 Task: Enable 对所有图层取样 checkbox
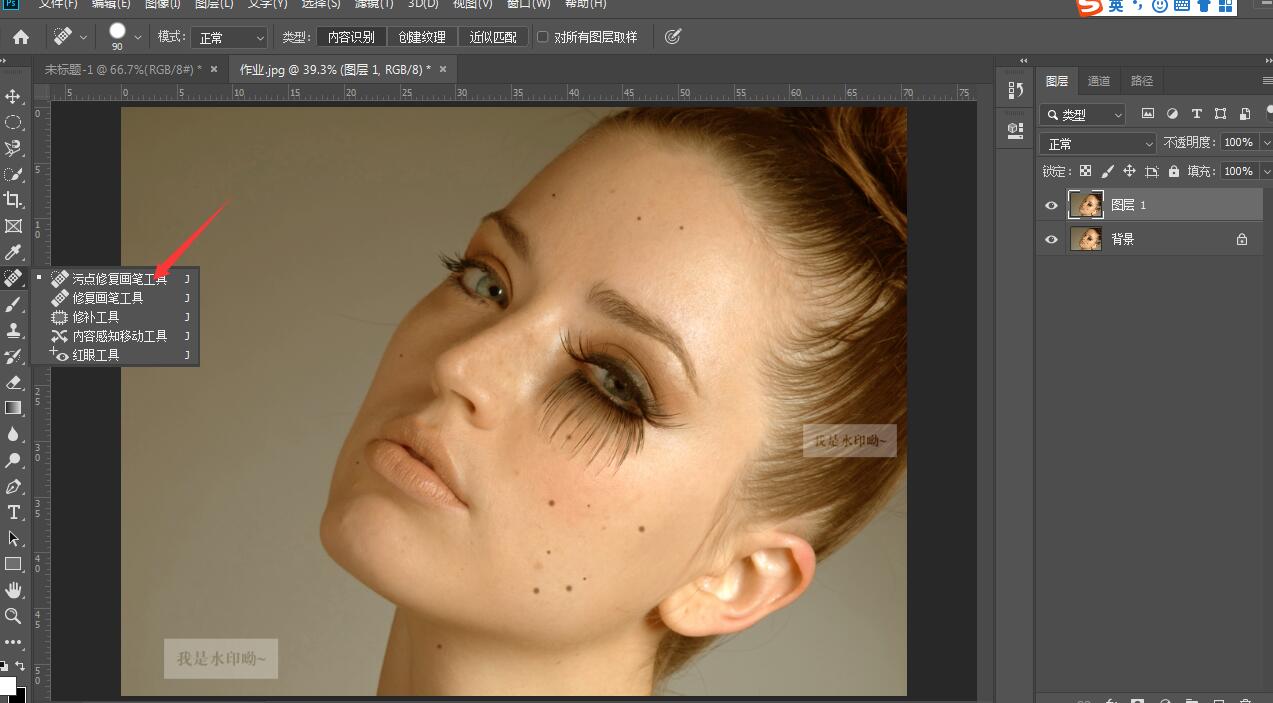pos(543,37)
